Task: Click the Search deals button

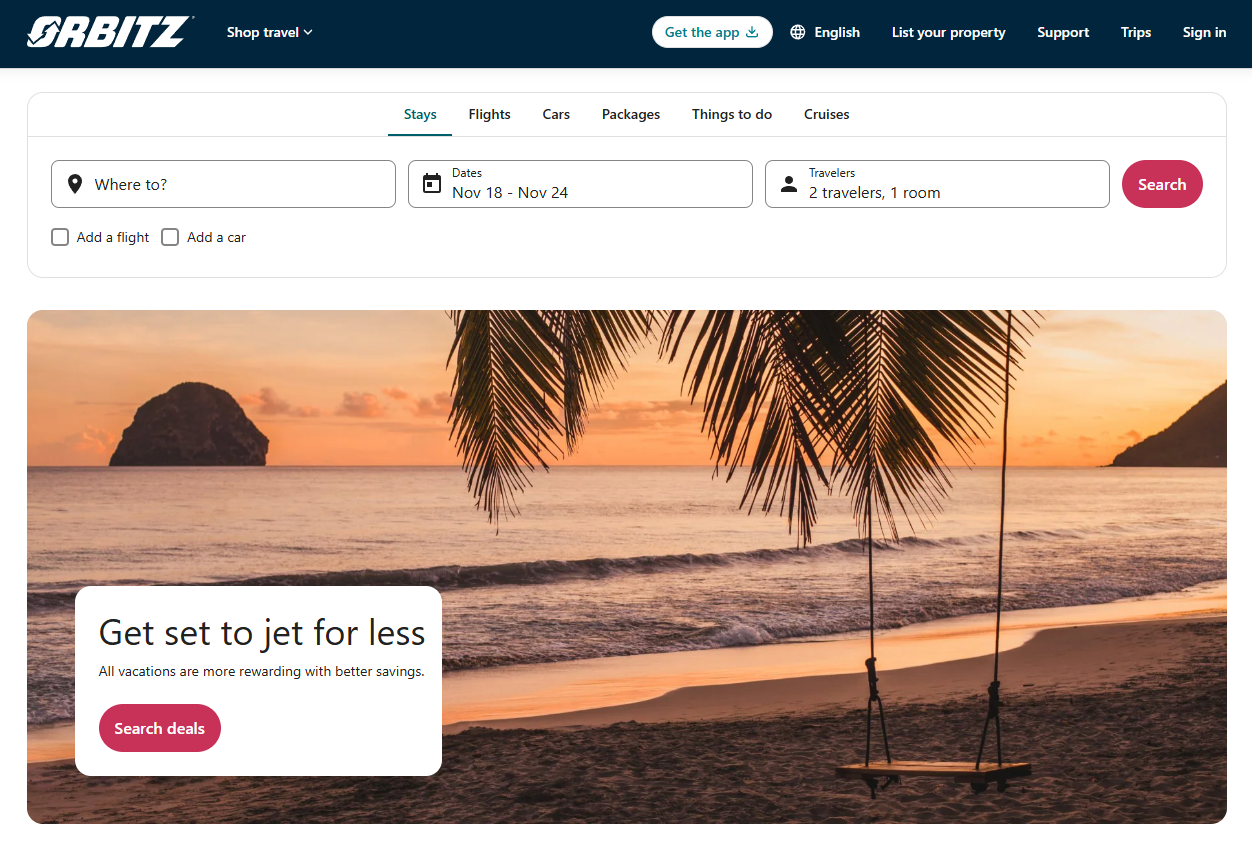Action: (159, 728)
